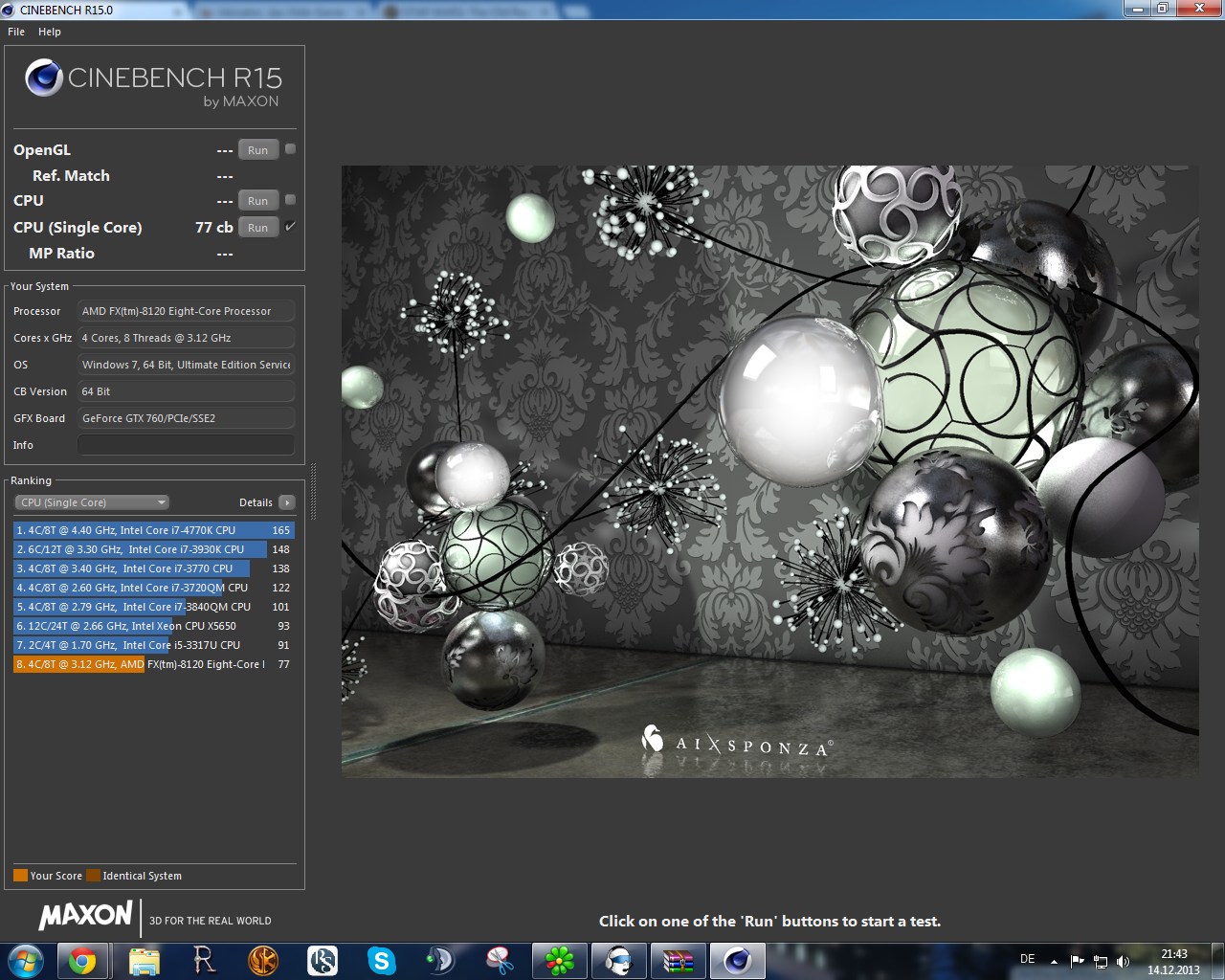Viewport: 1225px width, 980px height.
Task: Click the CB Version field 64 Bit
Action: (x=186, y=391)
